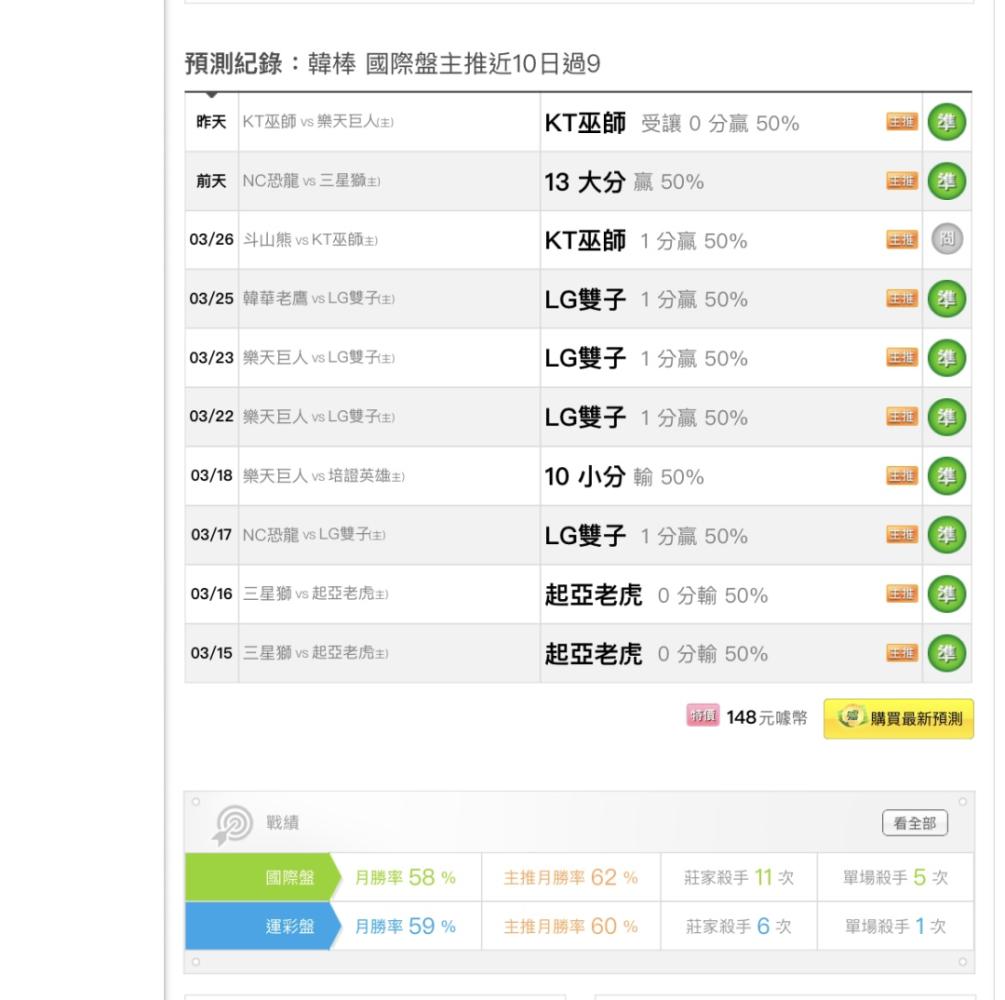Click green 準 badge on 03/18 row

(946, 476)
